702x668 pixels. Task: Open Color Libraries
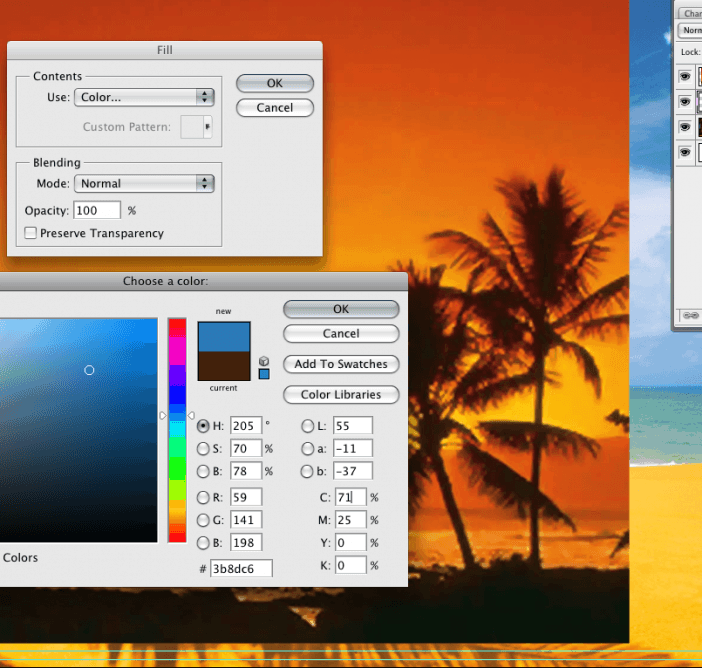[x=341, y=394]
